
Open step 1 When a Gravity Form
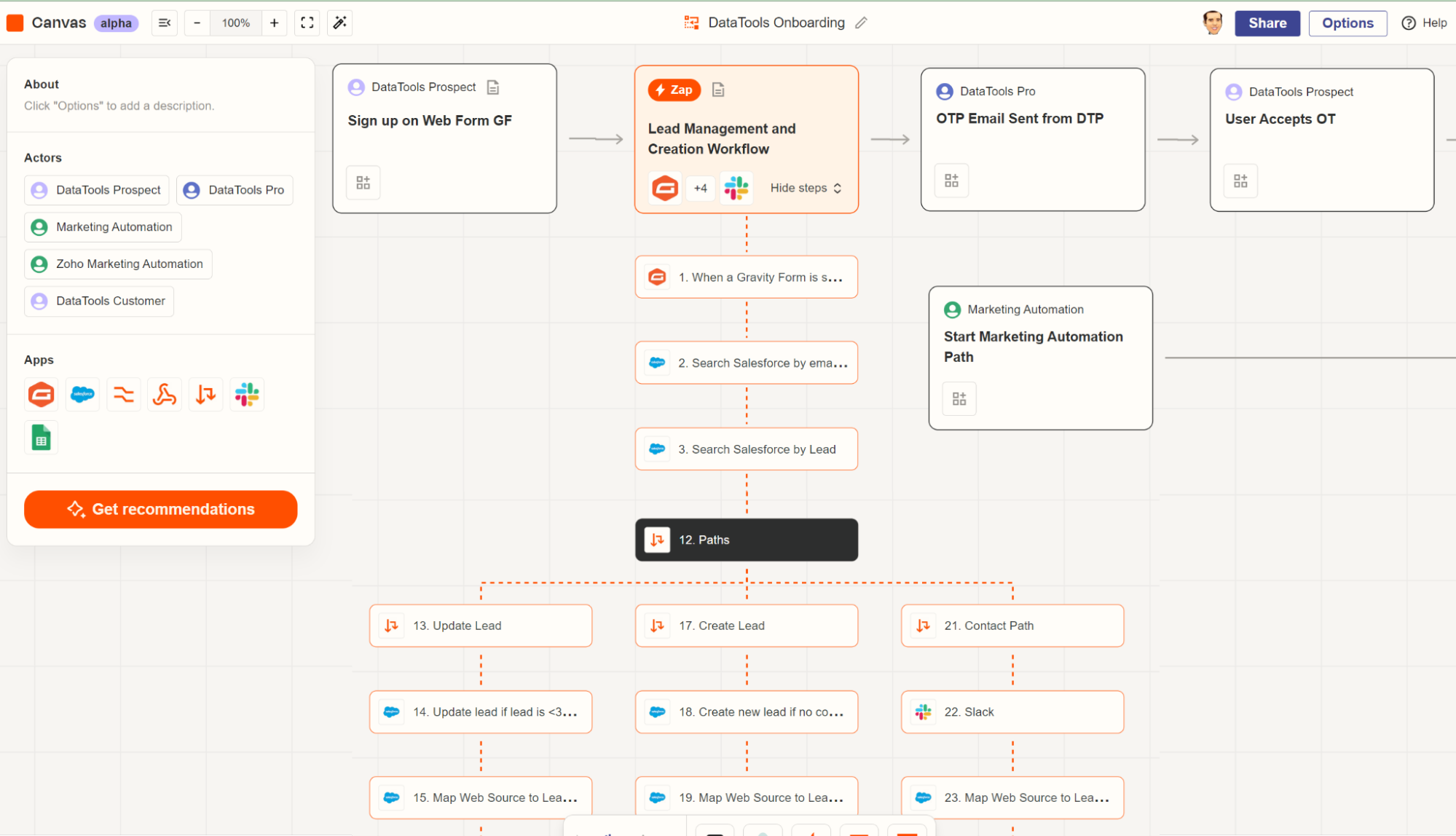point(747,277)
